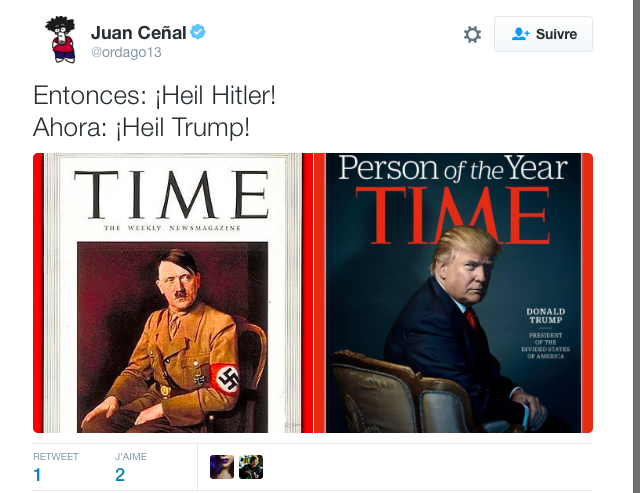
Task: Click the @ordago13 handle
Action: point(126,53)
